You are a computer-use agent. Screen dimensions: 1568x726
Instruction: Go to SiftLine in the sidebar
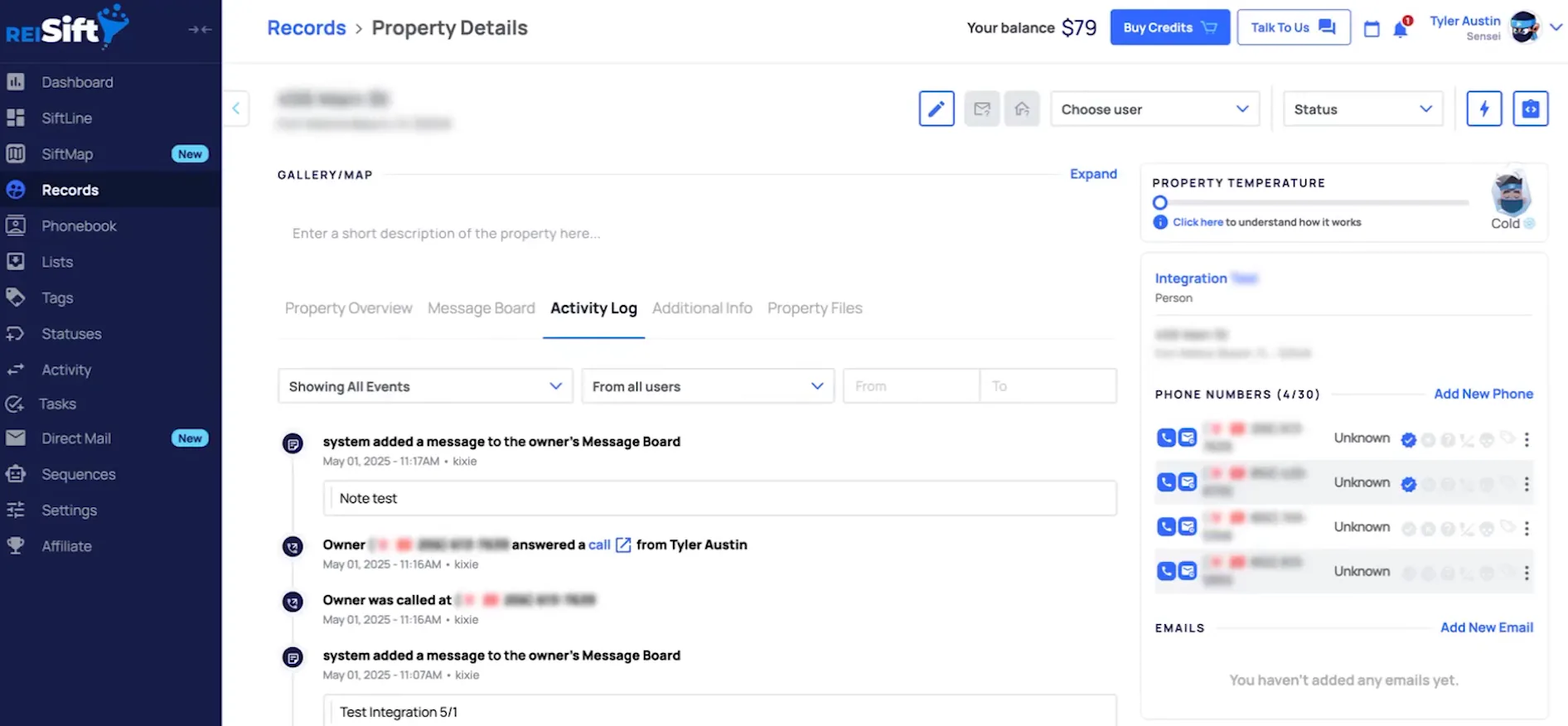tap(66, 118)
